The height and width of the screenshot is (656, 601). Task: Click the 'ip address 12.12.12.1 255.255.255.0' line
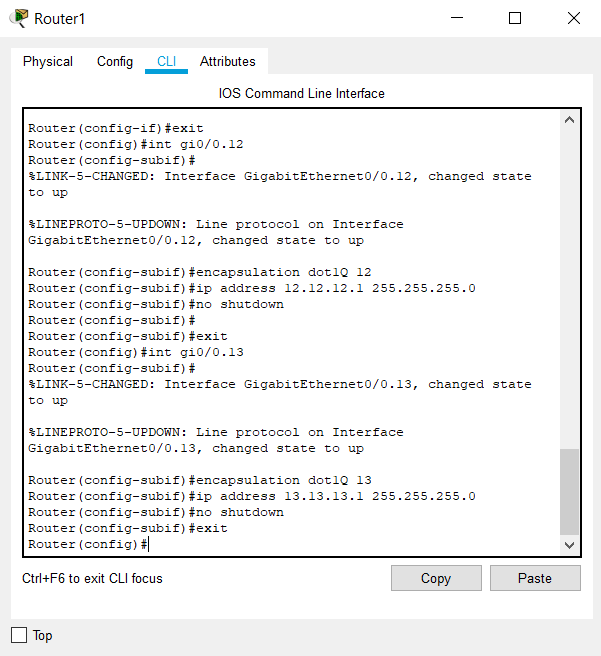pos(252,288)
